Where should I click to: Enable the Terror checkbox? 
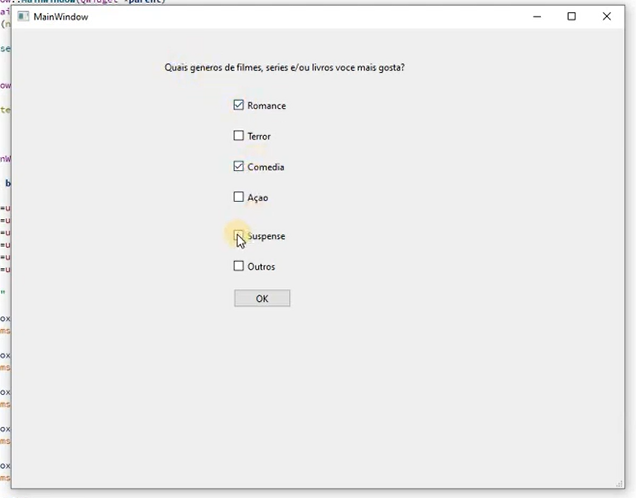pyautogui.click(x=239, y=135)
